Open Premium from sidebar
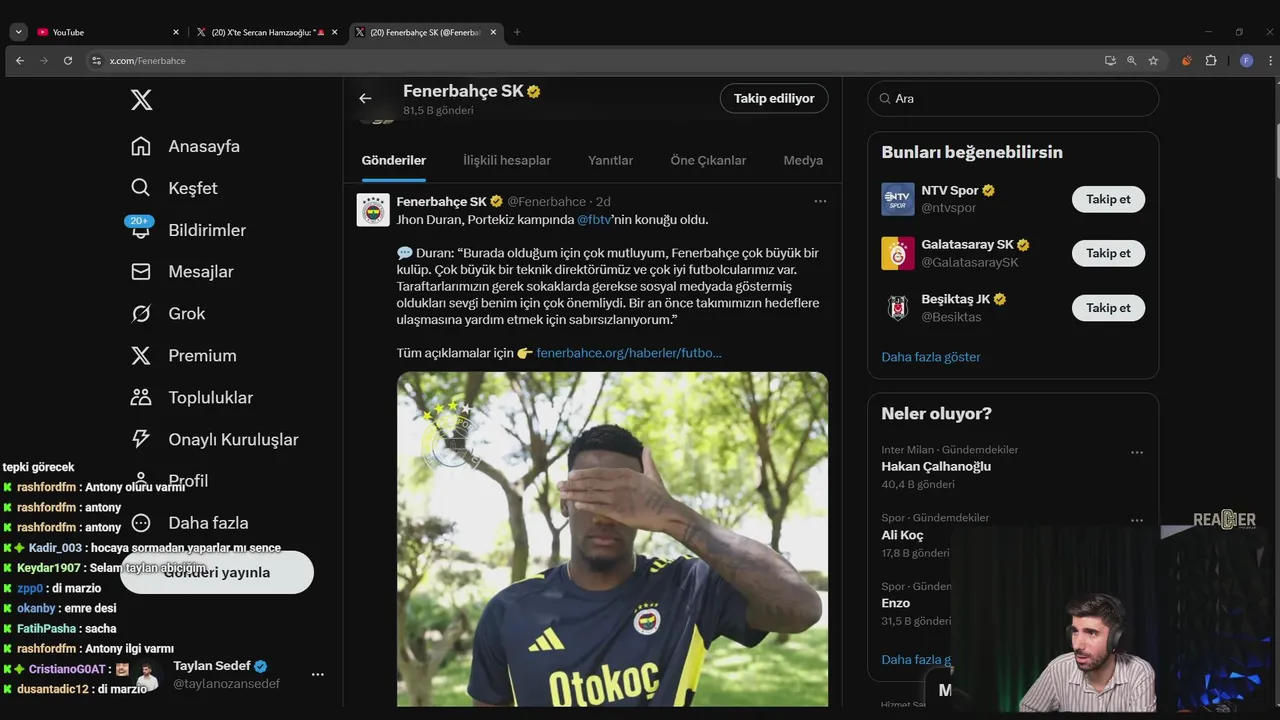 tap(184, 356)
